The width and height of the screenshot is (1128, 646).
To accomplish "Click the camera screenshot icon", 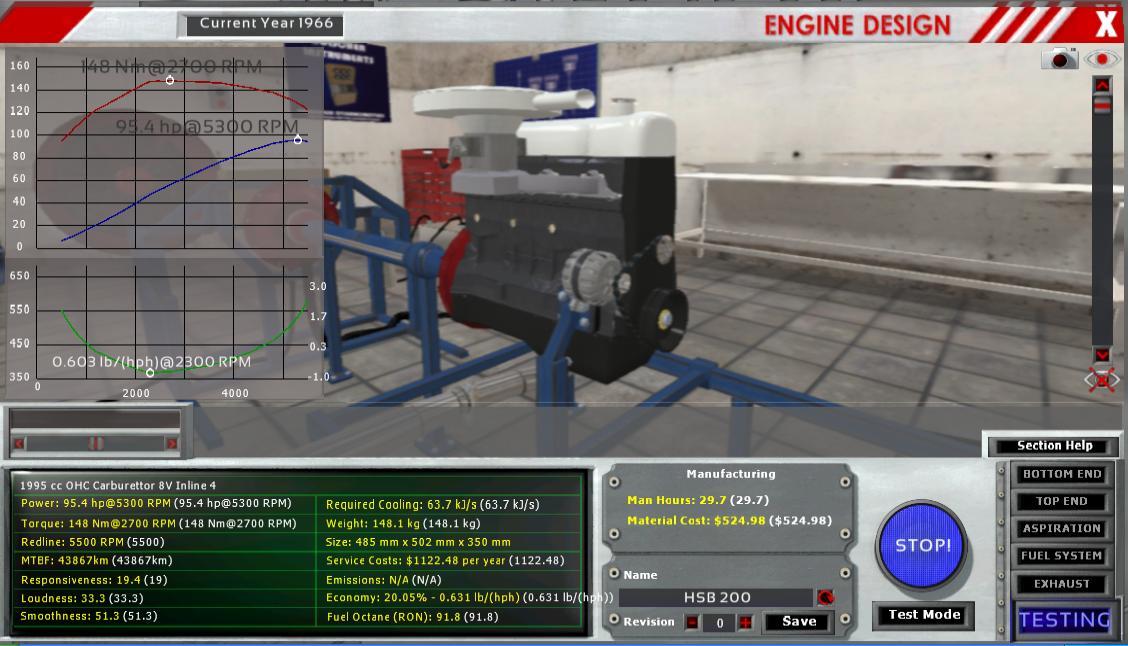I will point(1059,59).
